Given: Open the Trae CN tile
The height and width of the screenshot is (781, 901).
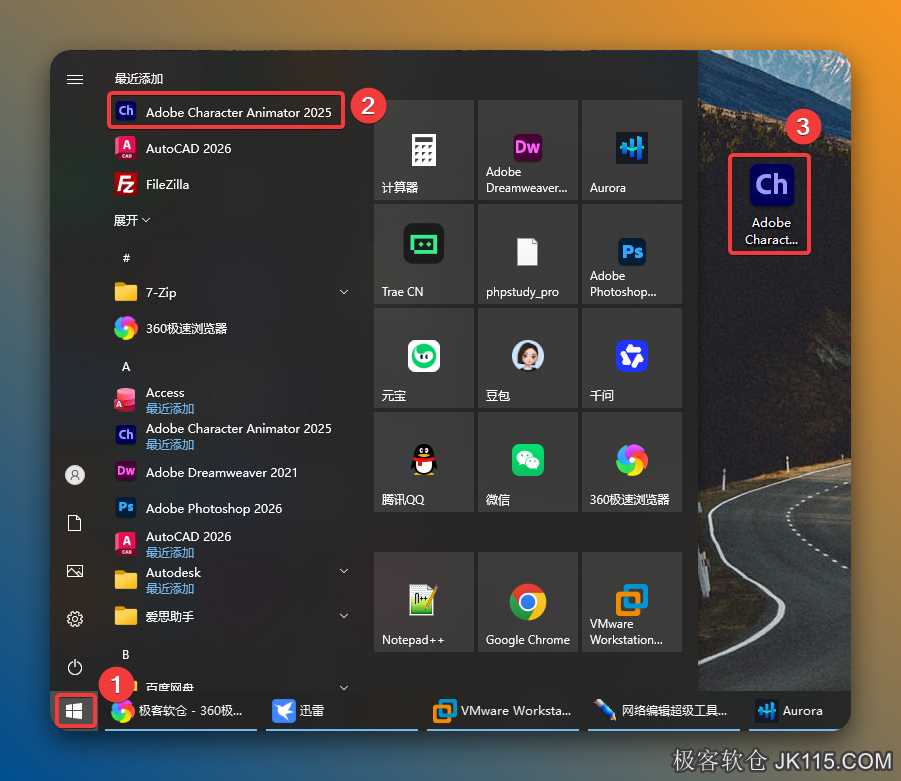Looking at the screenshot, I should pyautogui.click(x=424, y=254).
